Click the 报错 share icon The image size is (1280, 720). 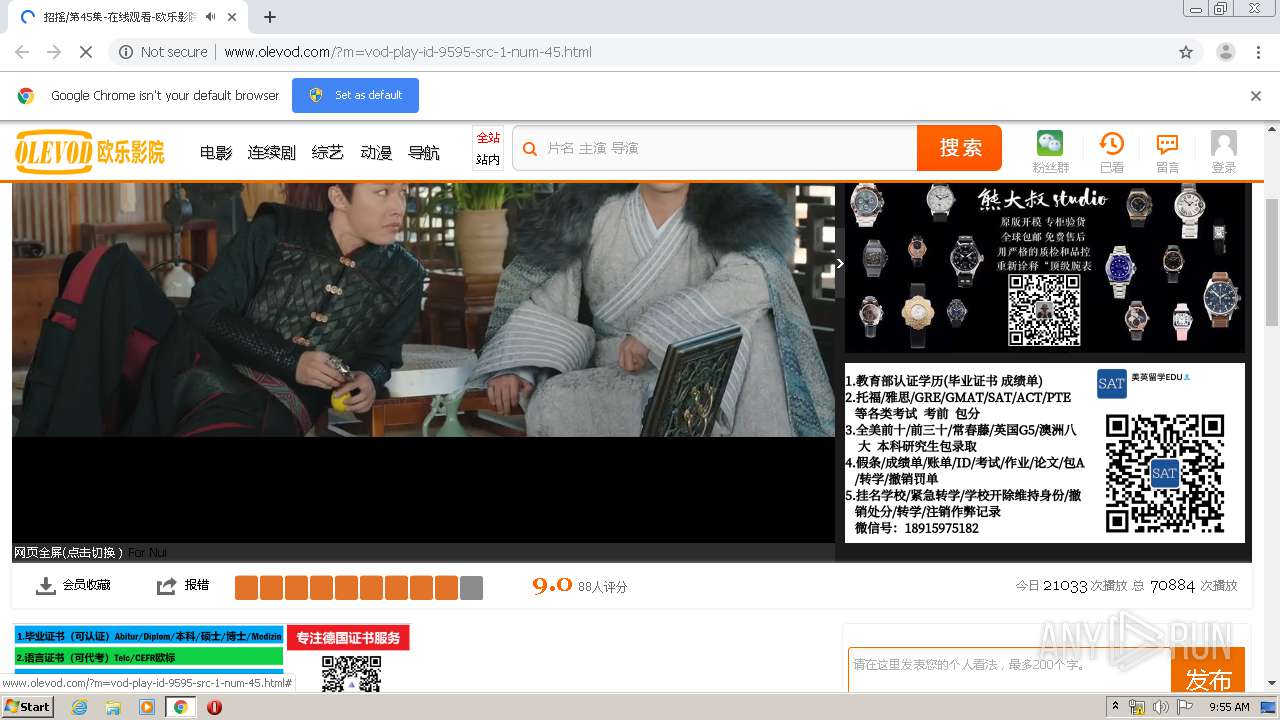tap(166, 586)
